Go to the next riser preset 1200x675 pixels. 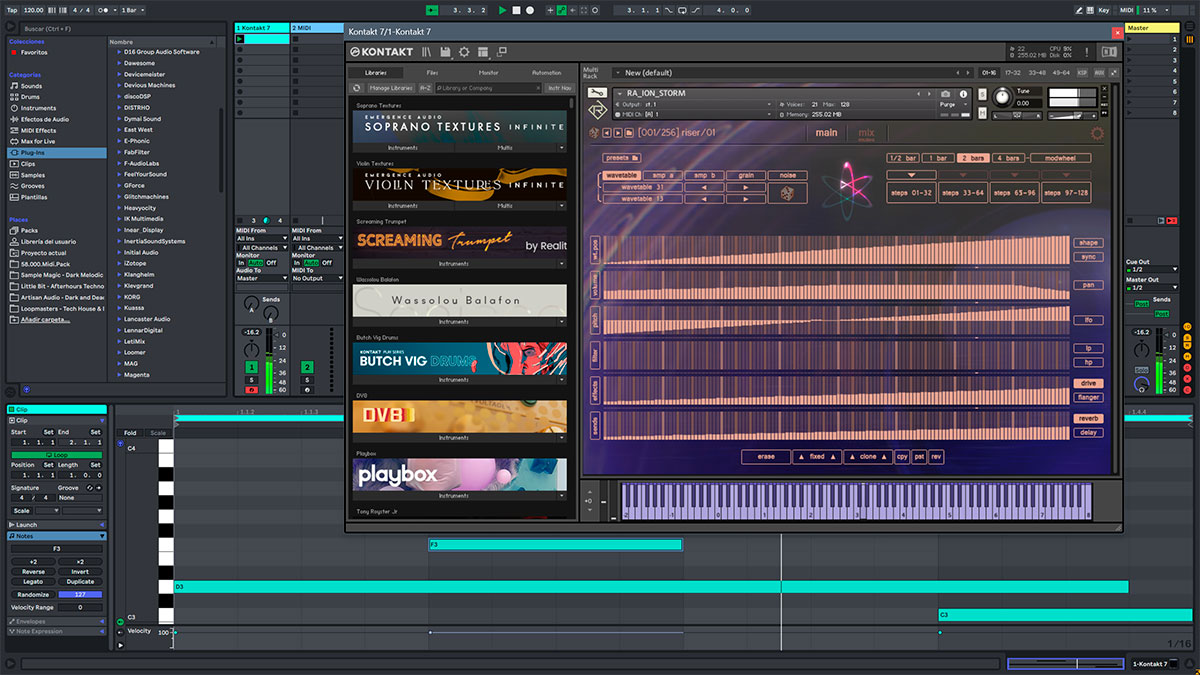[617, 132]
